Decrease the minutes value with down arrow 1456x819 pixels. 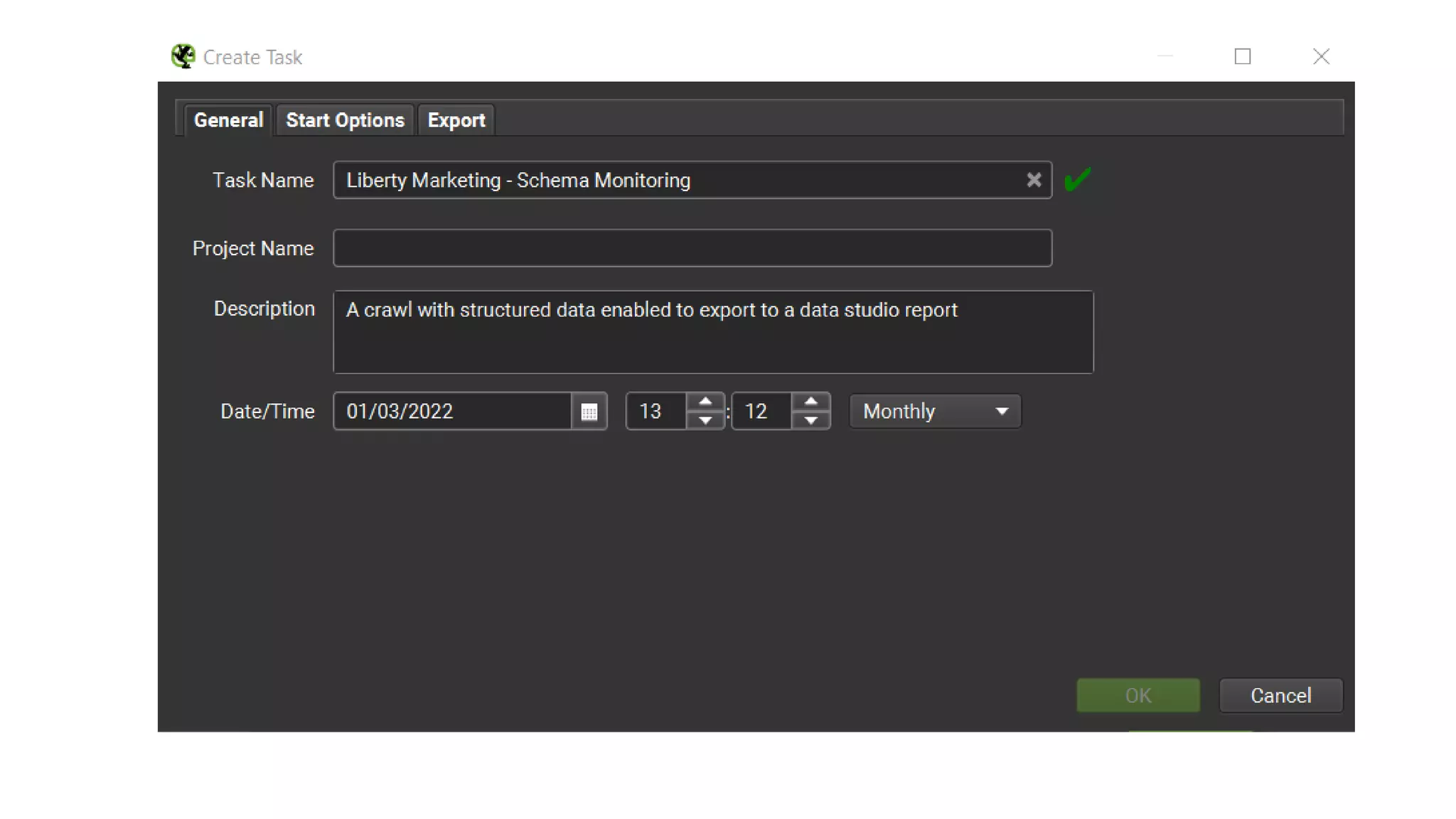coord(810,420)
